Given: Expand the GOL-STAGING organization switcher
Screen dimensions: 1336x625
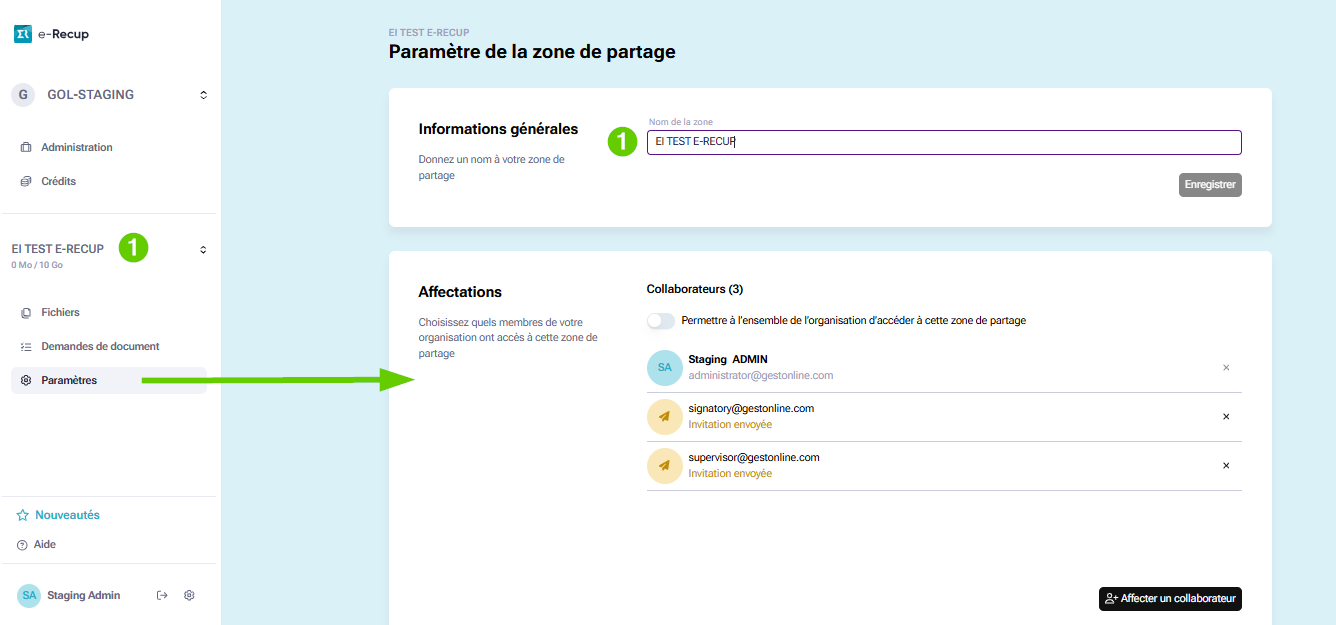Looking at the screenshot, I should (203, 95).
